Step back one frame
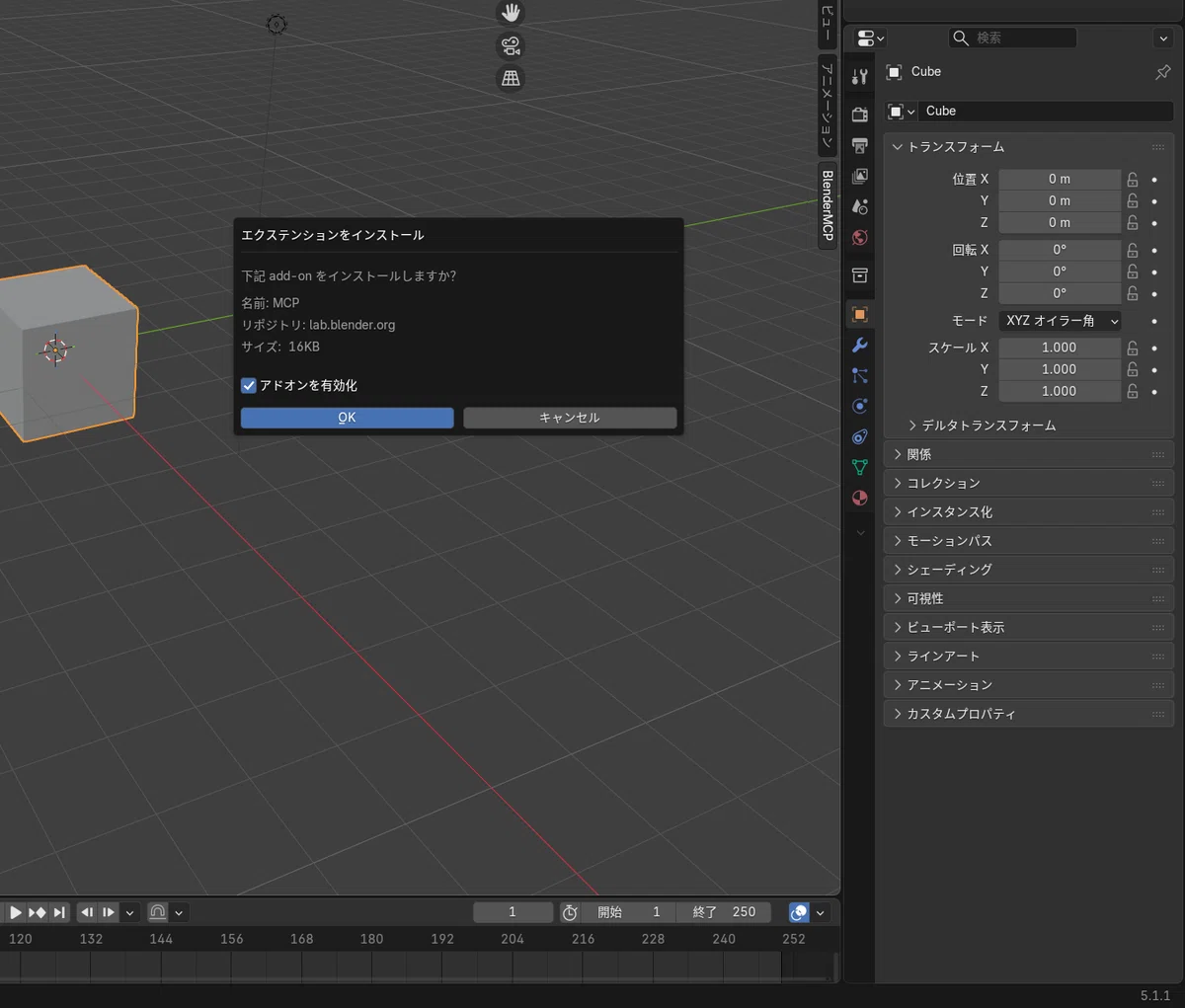 pos(87,912)
